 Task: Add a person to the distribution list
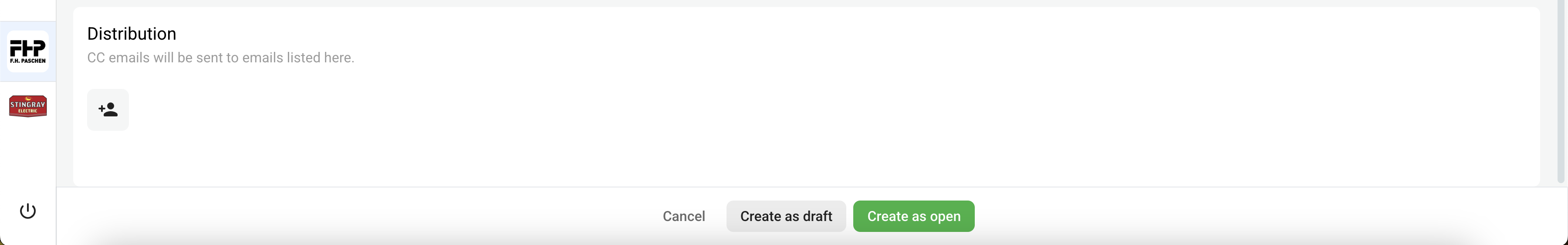click(x=108, y=110)
